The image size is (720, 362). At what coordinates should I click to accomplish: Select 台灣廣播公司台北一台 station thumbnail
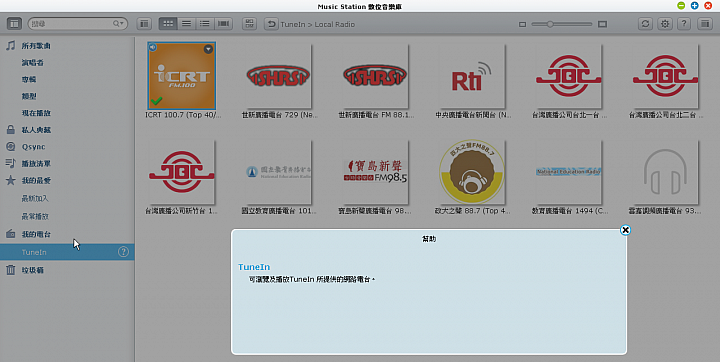coord(568,75)
